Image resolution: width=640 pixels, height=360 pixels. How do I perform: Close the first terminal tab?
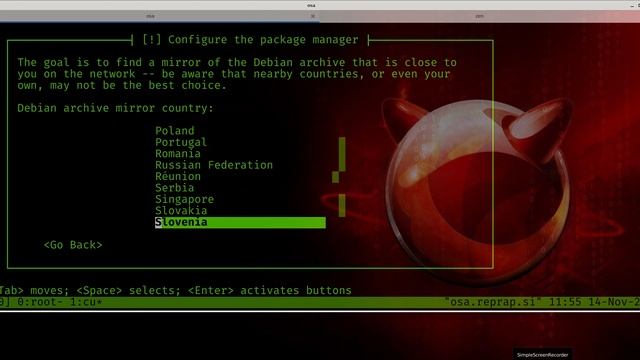click(x=313, y=16)
